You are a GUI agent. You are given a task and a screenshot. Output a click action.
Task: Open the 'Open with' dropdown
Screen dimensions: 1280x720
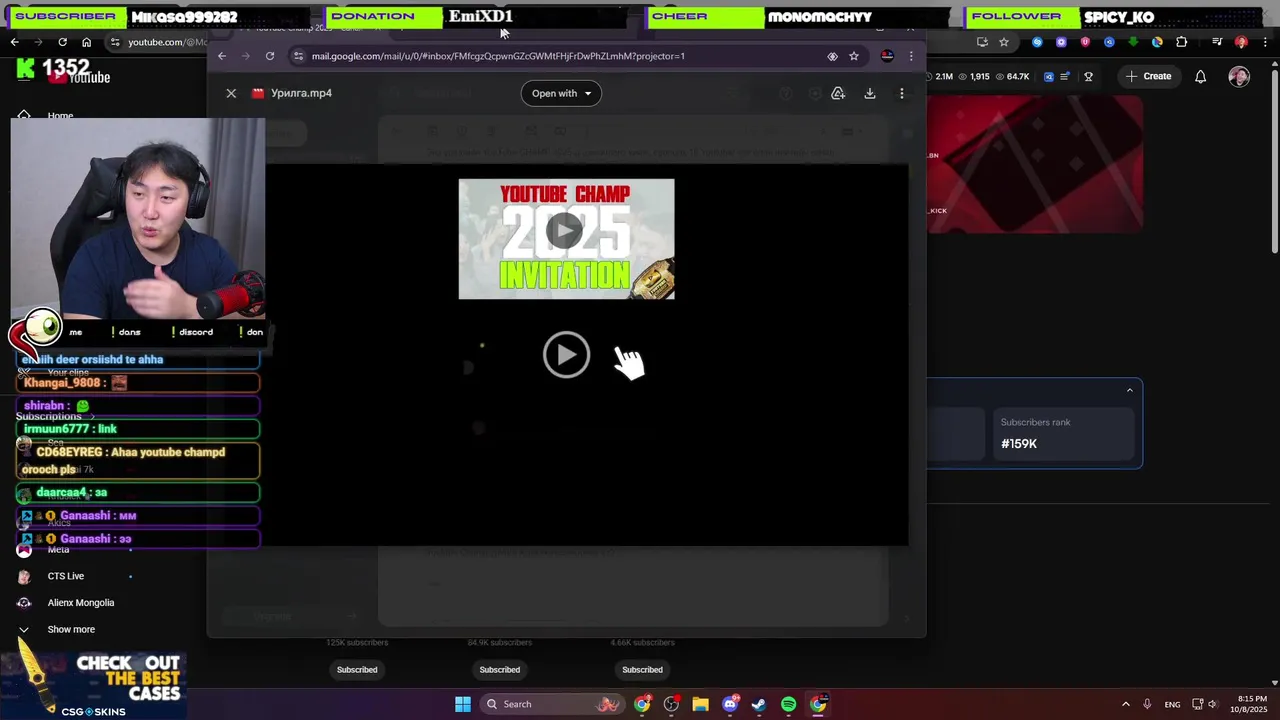(x=561, y=93)
